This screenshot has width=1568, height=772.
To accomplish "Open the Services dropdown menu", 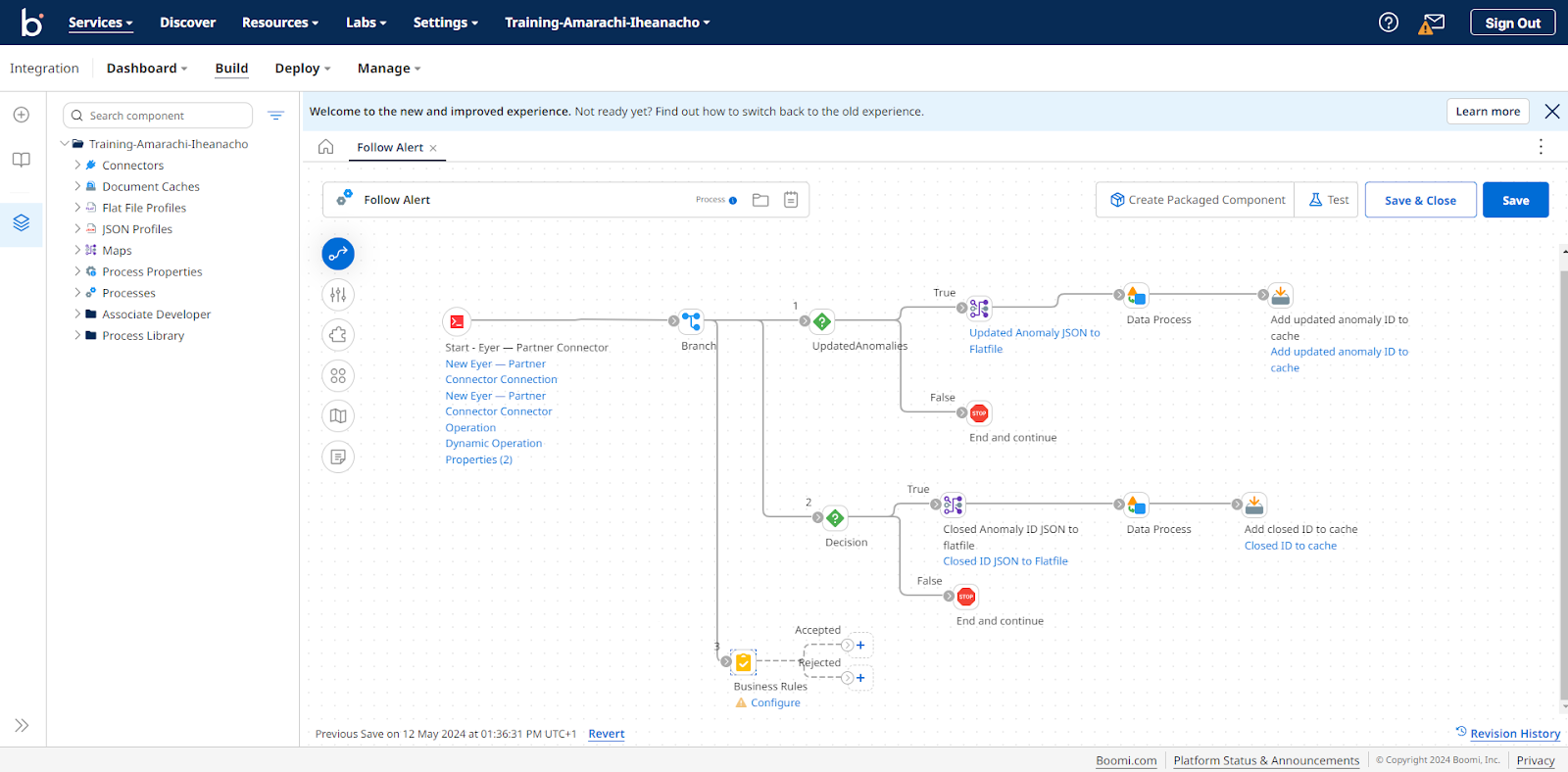I will pos(101,23).
